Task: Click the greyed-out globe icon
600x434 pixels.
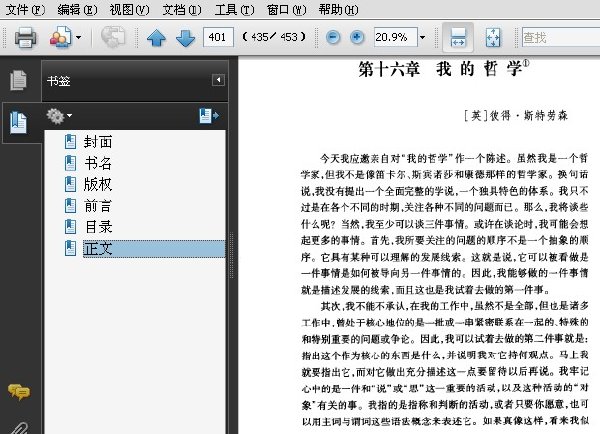Action: (113, 37)
